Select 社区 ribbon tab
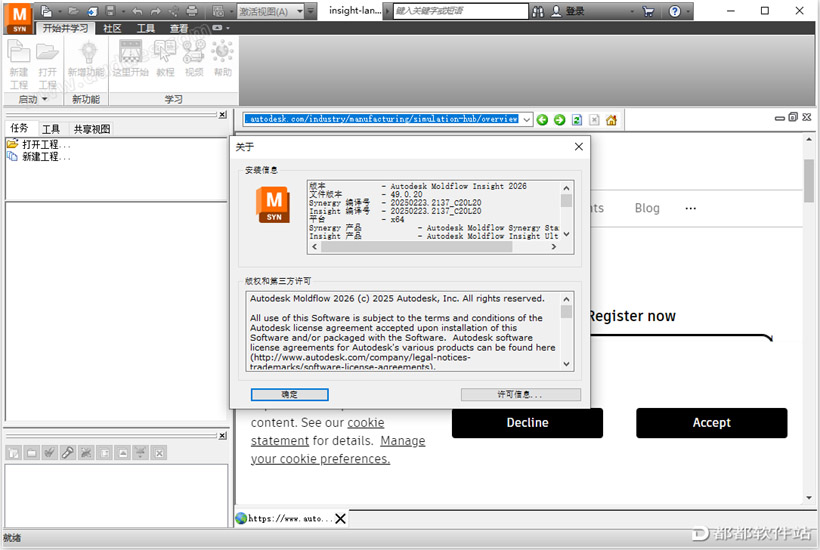Screen dimensions: 820x550 [x=112, y=28]
